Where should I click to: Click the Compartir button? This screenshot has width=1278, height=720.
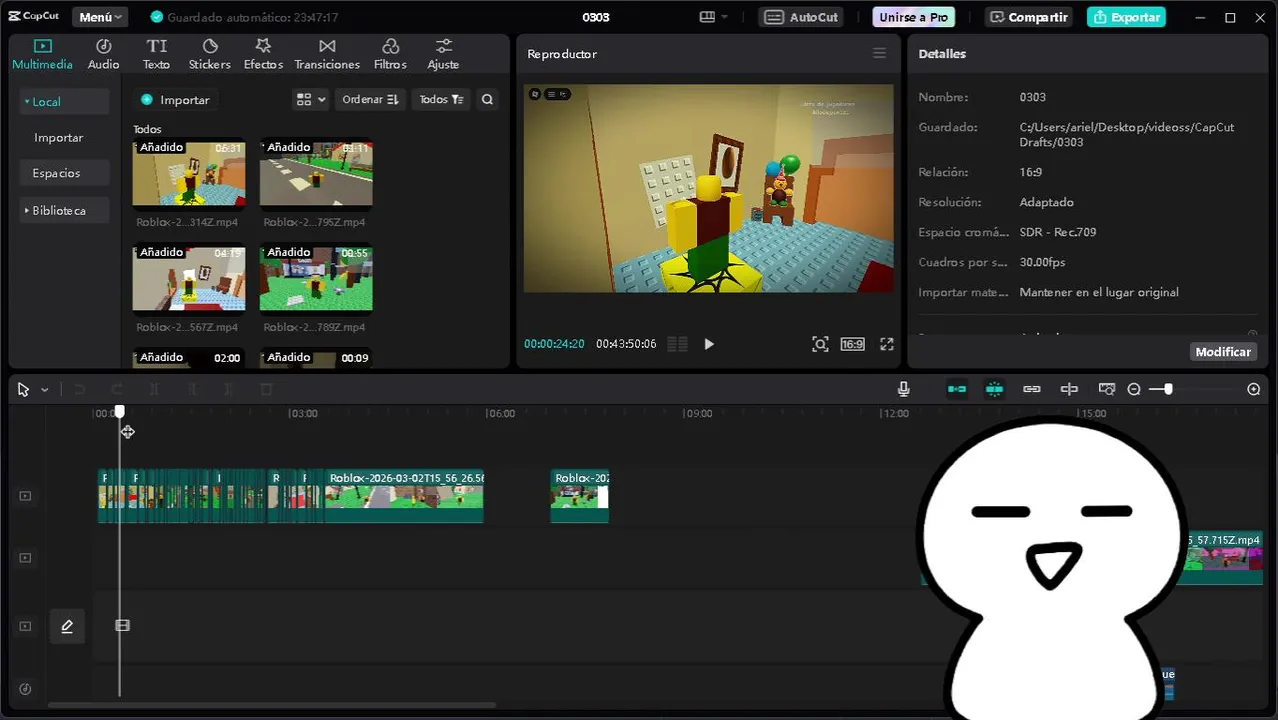pos(1028,17)
